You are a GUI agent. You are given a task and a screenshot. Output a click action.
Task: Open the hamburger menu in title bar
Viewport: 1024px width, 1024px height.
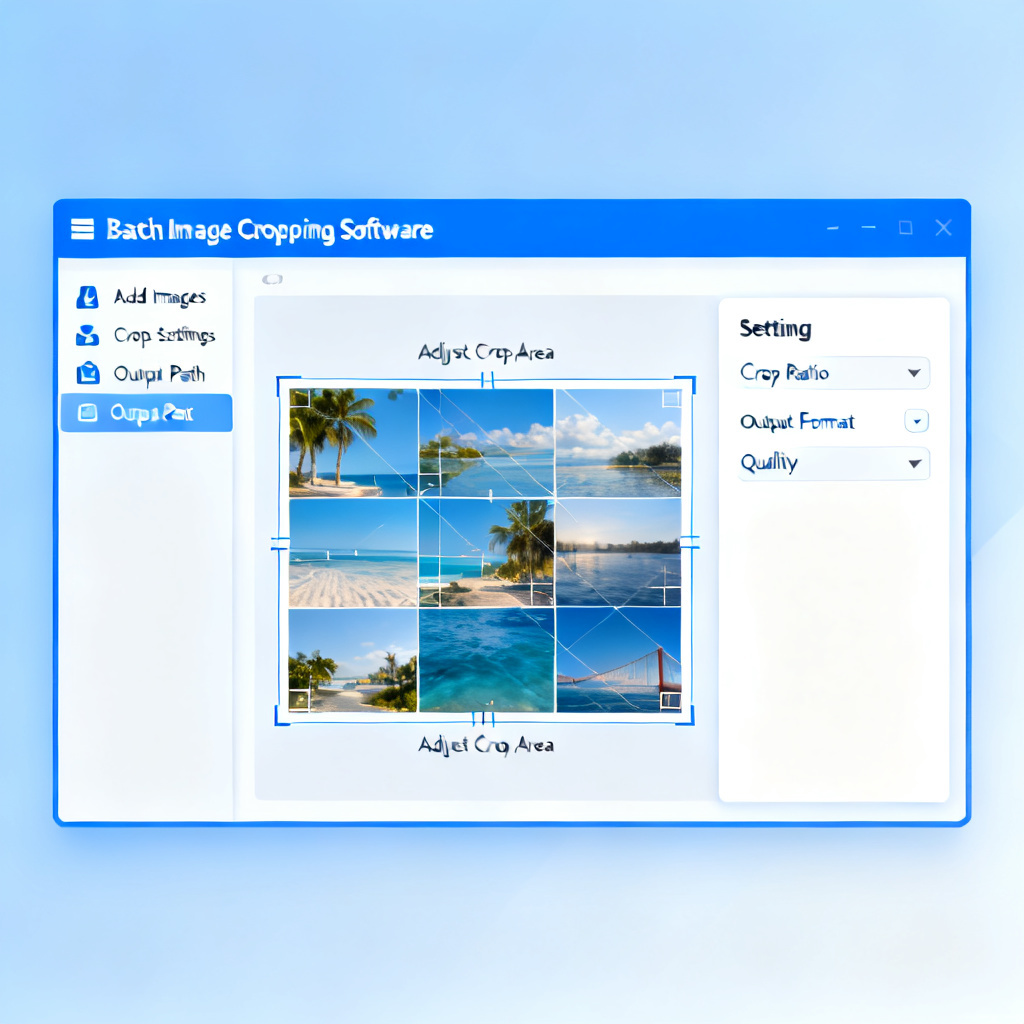click(x=82, y=229)
